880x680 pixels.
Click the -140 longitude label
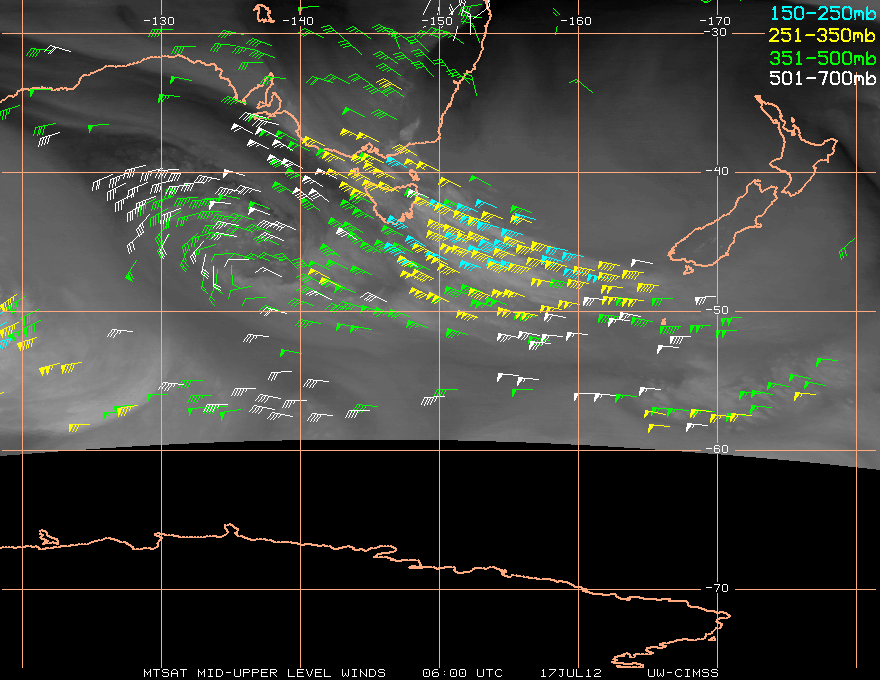(x=297, y=21)
